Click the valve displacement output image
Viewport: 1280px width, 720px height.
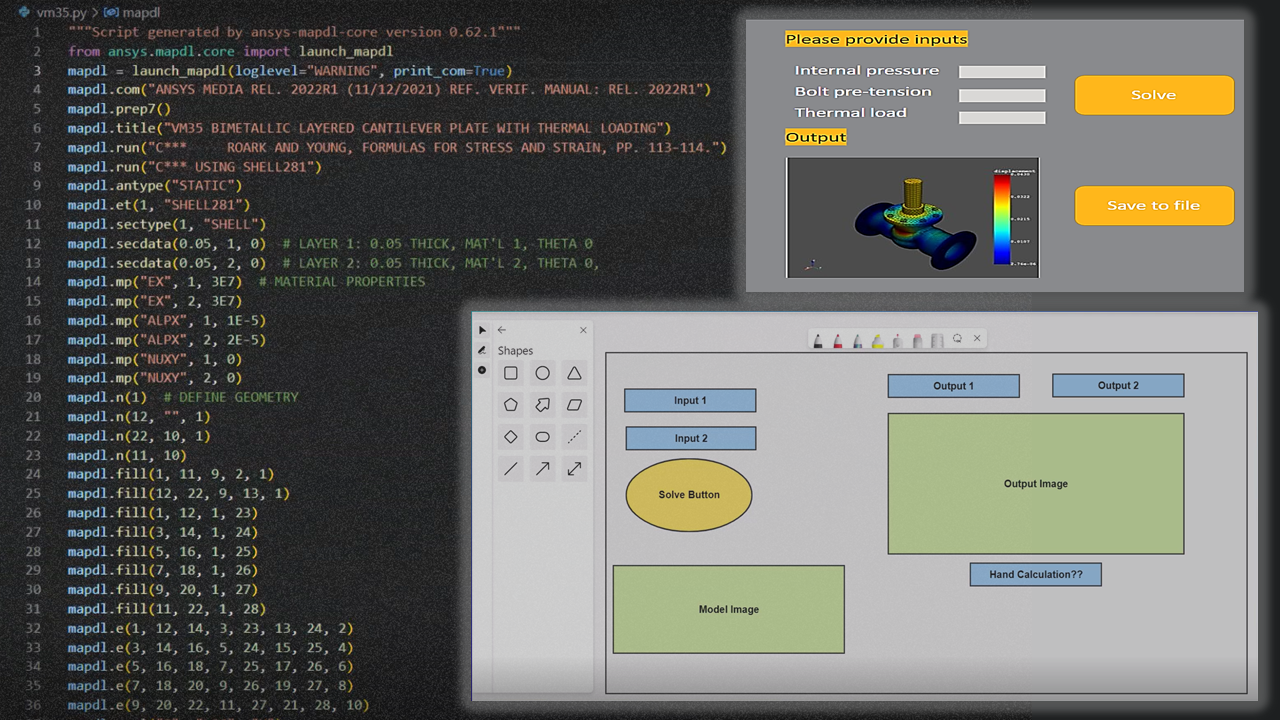click(x=912, y=217)
